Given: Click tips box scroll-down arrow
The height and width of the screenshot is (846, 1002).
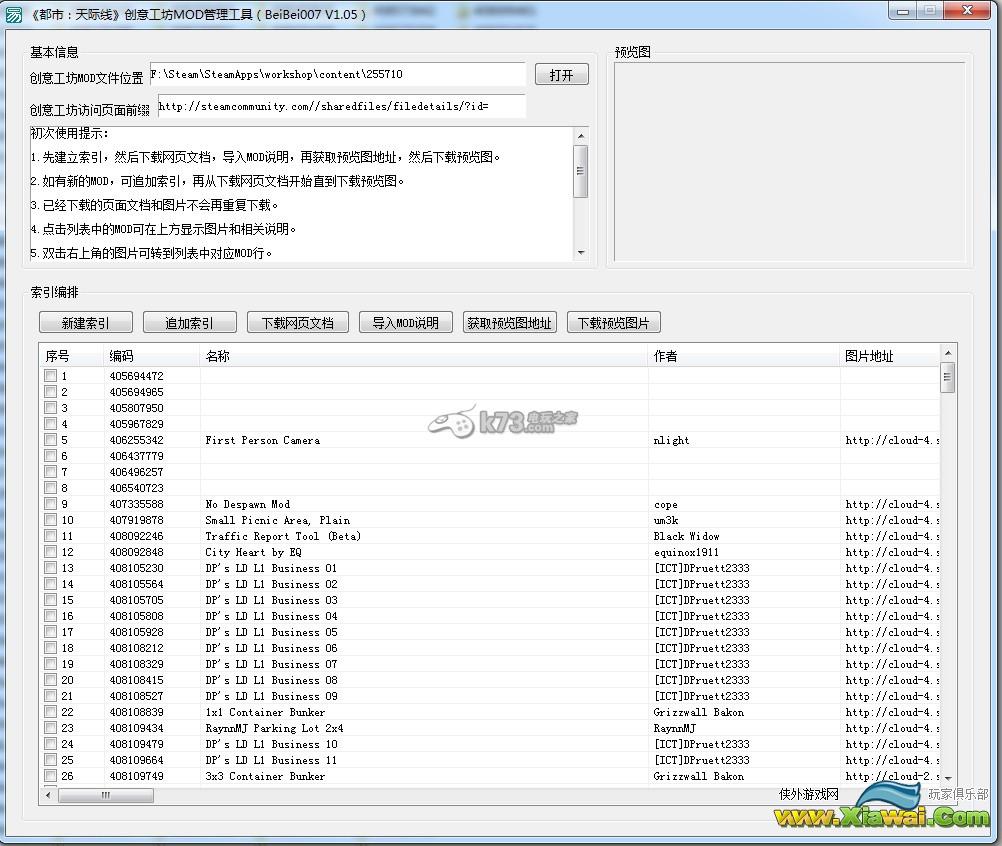Looking at the screenshot, I should tap(581, 253).
